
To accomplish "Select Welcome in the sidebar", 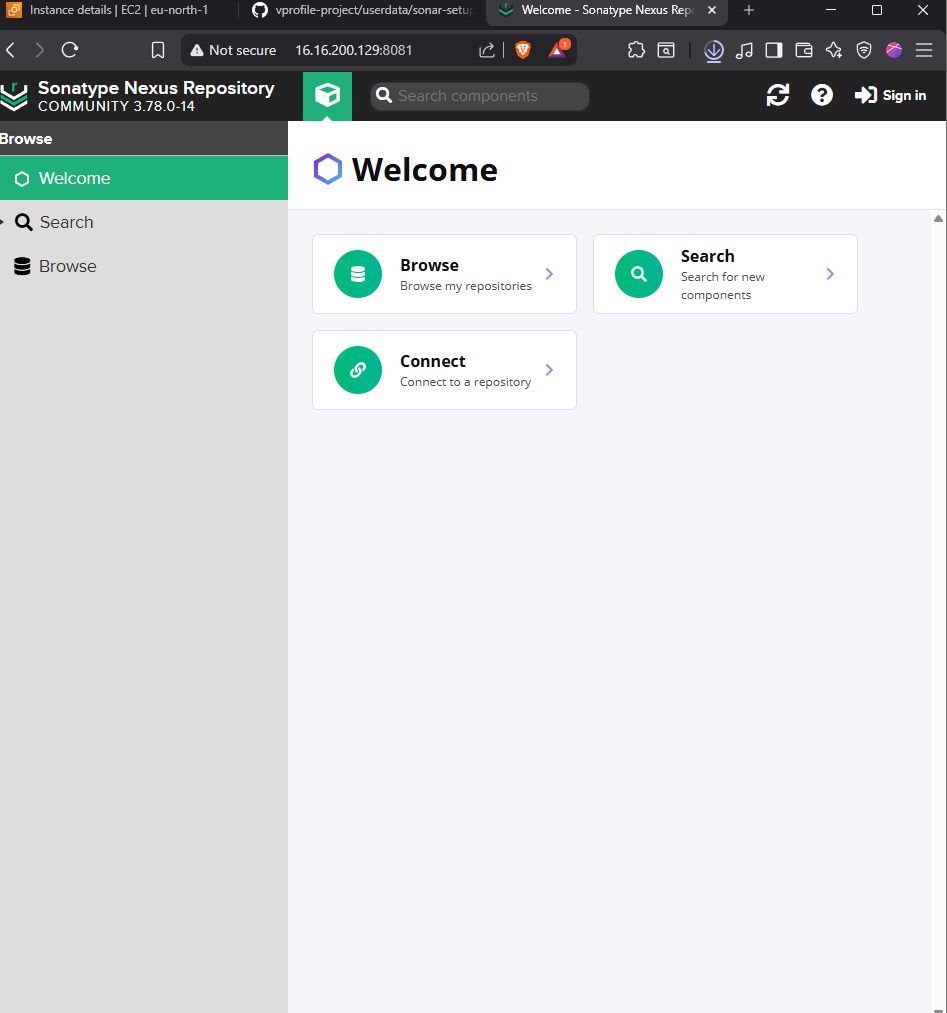I will click(x=143, y=178).
